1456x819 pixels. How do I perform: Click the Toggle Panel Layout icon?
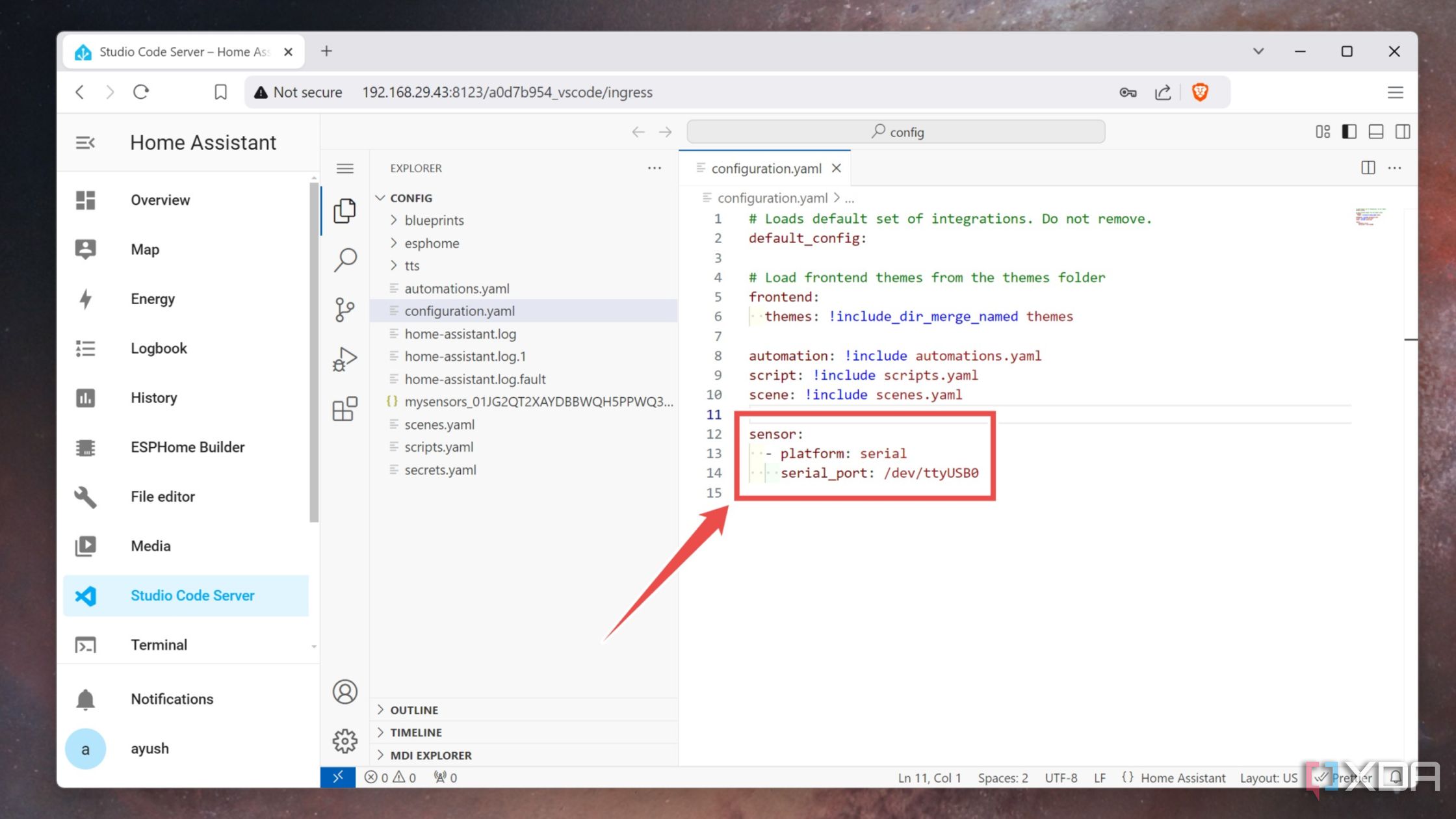point(1374,131)
